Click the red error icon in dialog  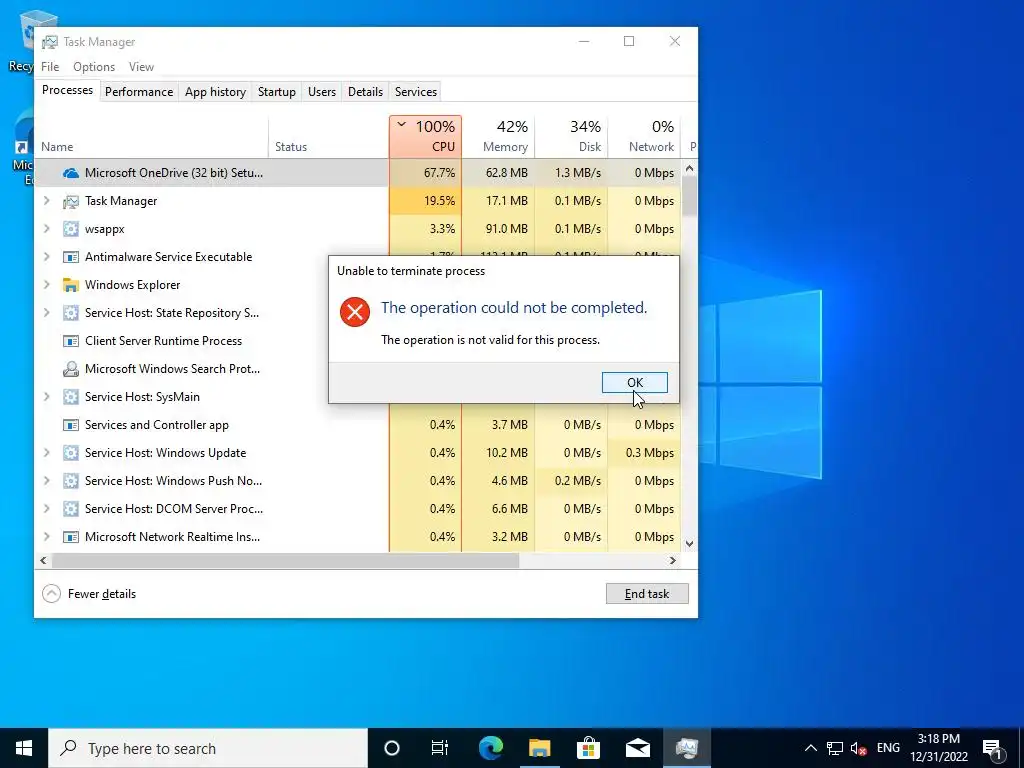tap(355, 312)
